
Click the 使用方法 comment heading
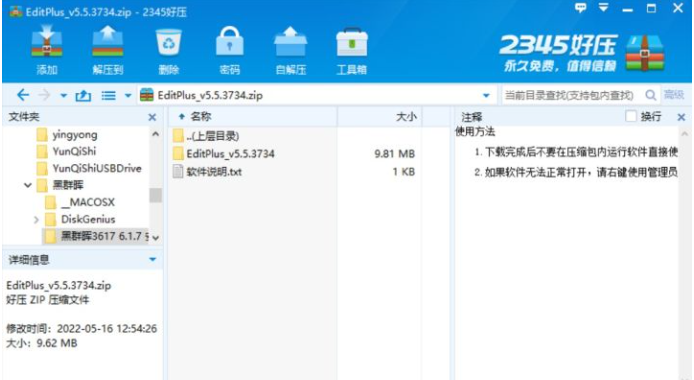475,132
